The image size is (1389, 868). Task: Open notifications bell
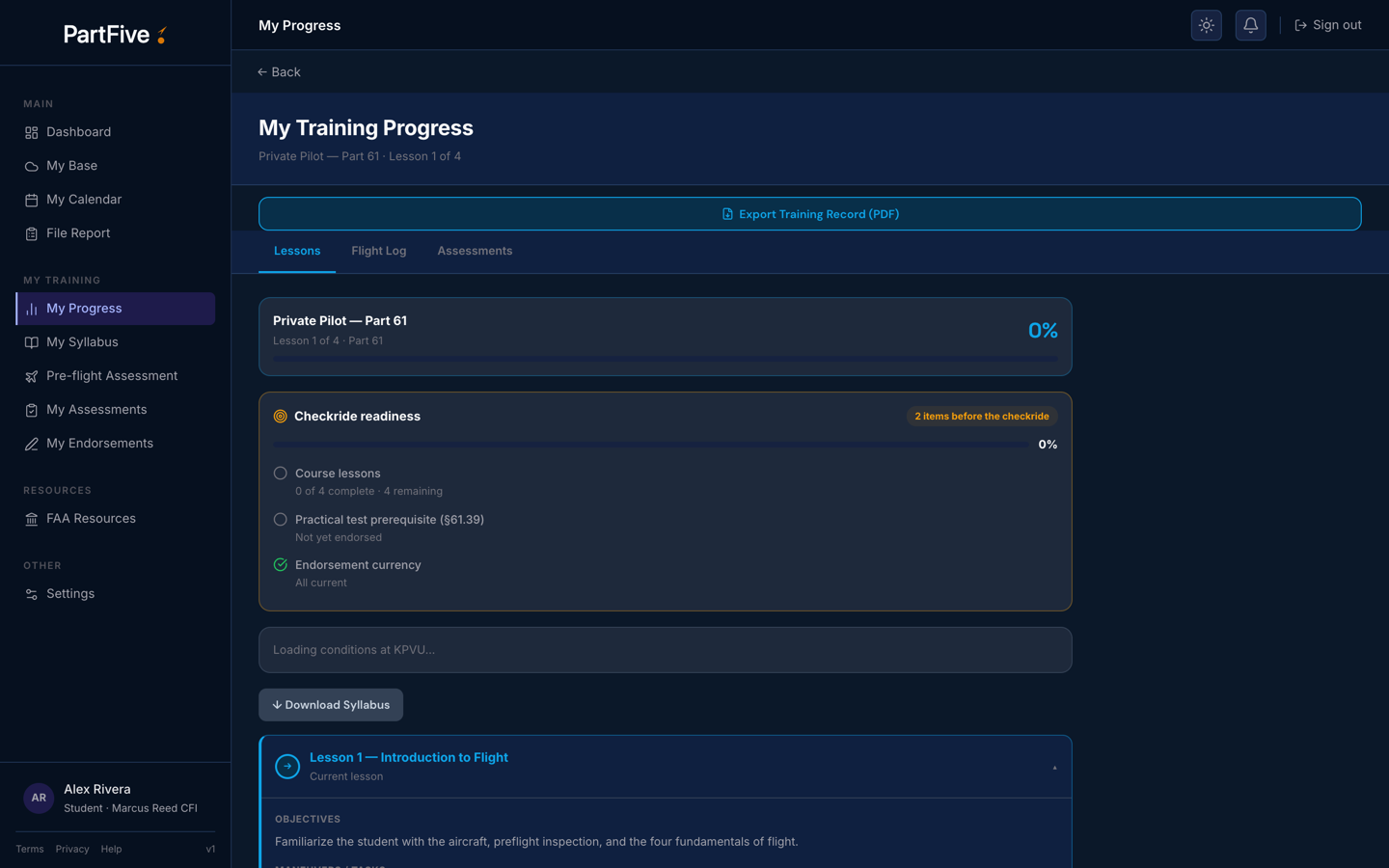(1251, 25)
